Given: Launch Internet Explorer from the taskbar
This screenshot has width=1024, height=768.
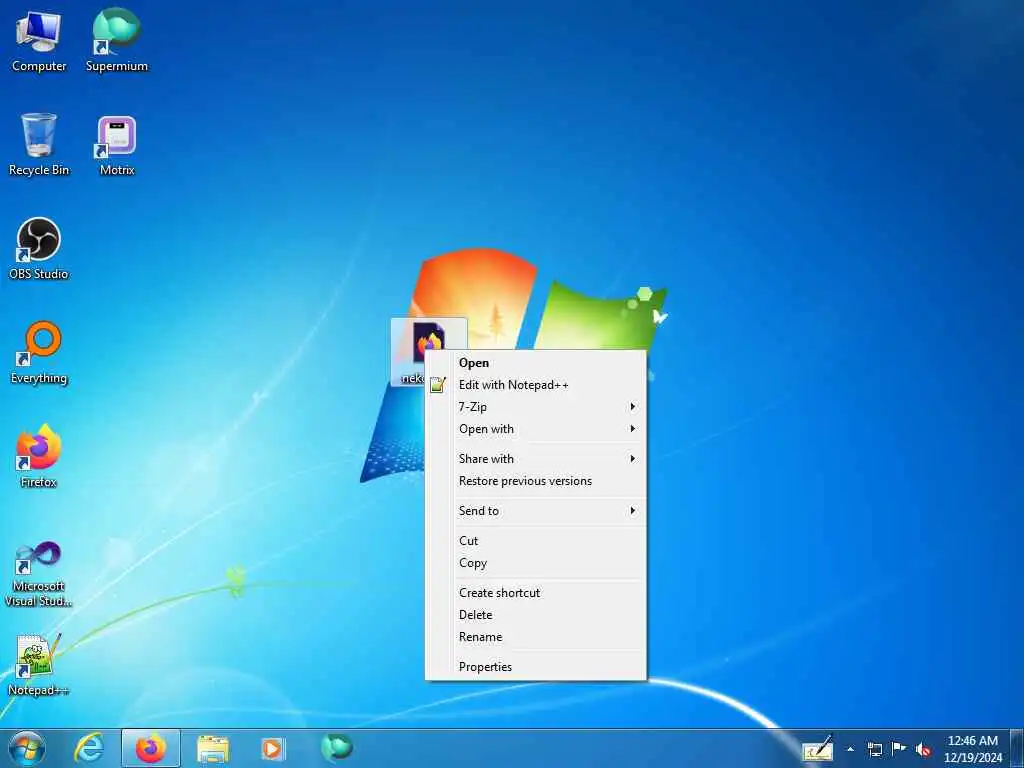Looking at the screenshot, I should (89, 748).
